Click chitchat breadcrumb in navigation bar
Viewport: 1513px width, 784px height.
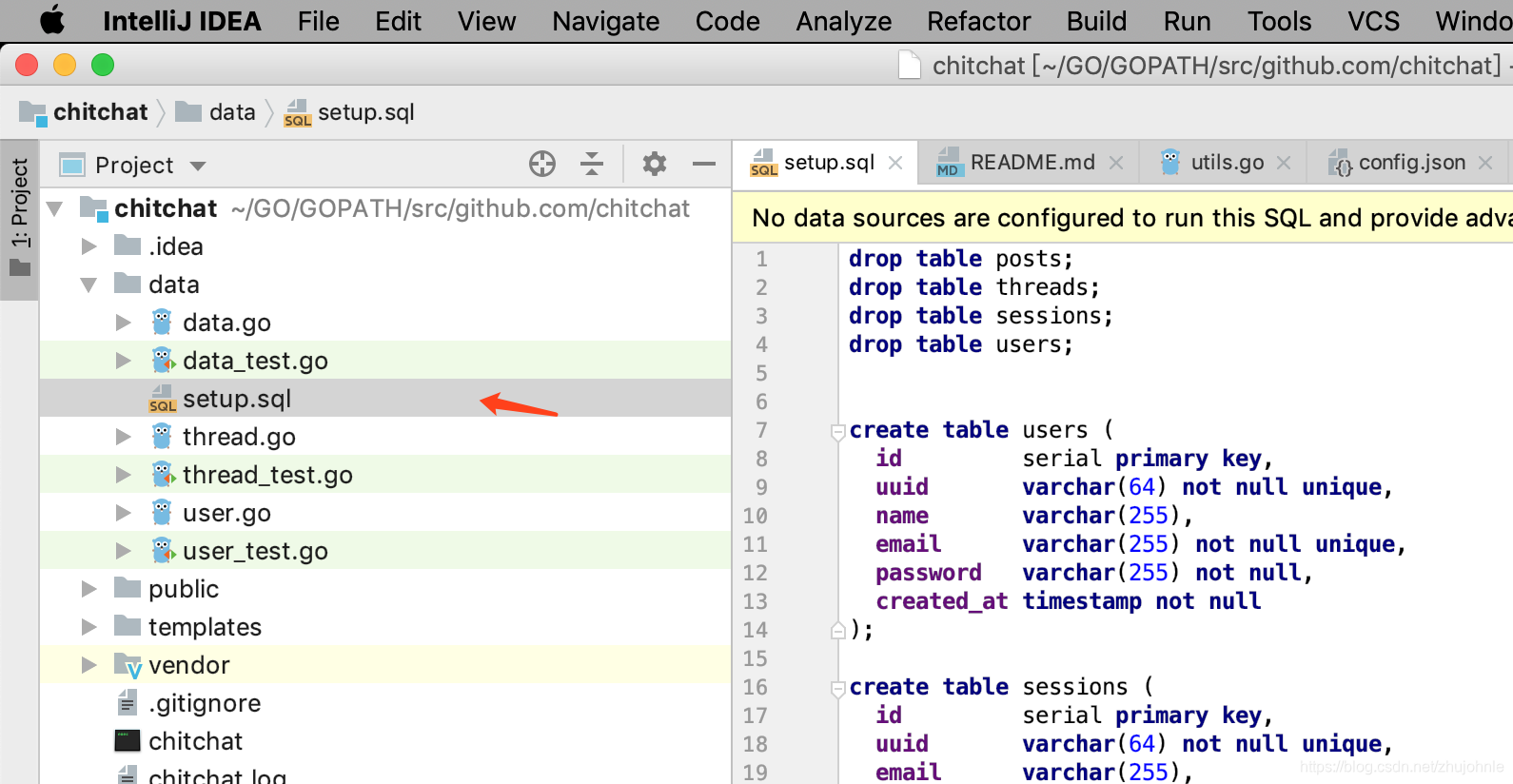click(x=84, y=112)
